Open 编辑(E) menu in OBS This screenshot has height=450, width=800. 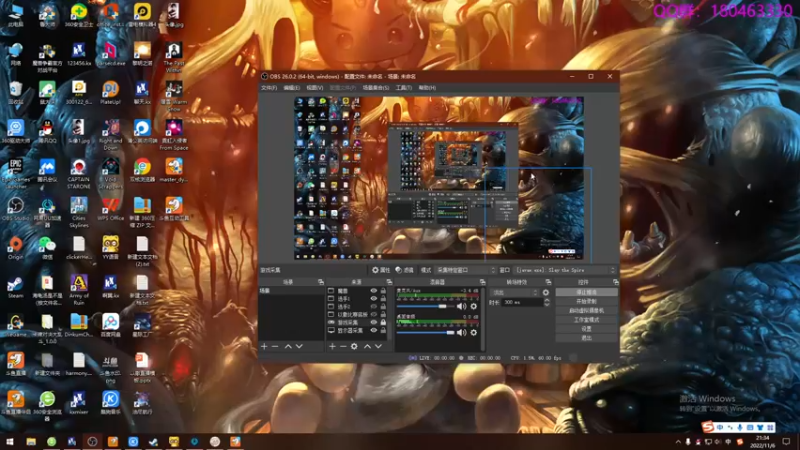pyautogui.click(x=291, y=88)
